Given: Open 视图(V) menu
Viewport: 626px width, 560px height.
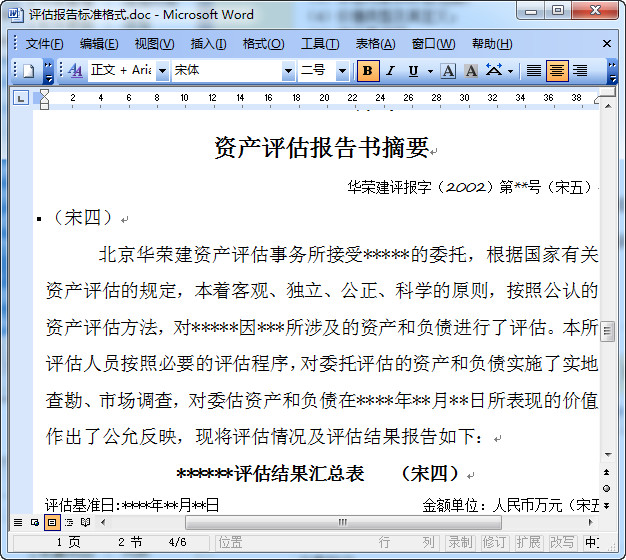Looking at the screenshot, I should point(155,44).
